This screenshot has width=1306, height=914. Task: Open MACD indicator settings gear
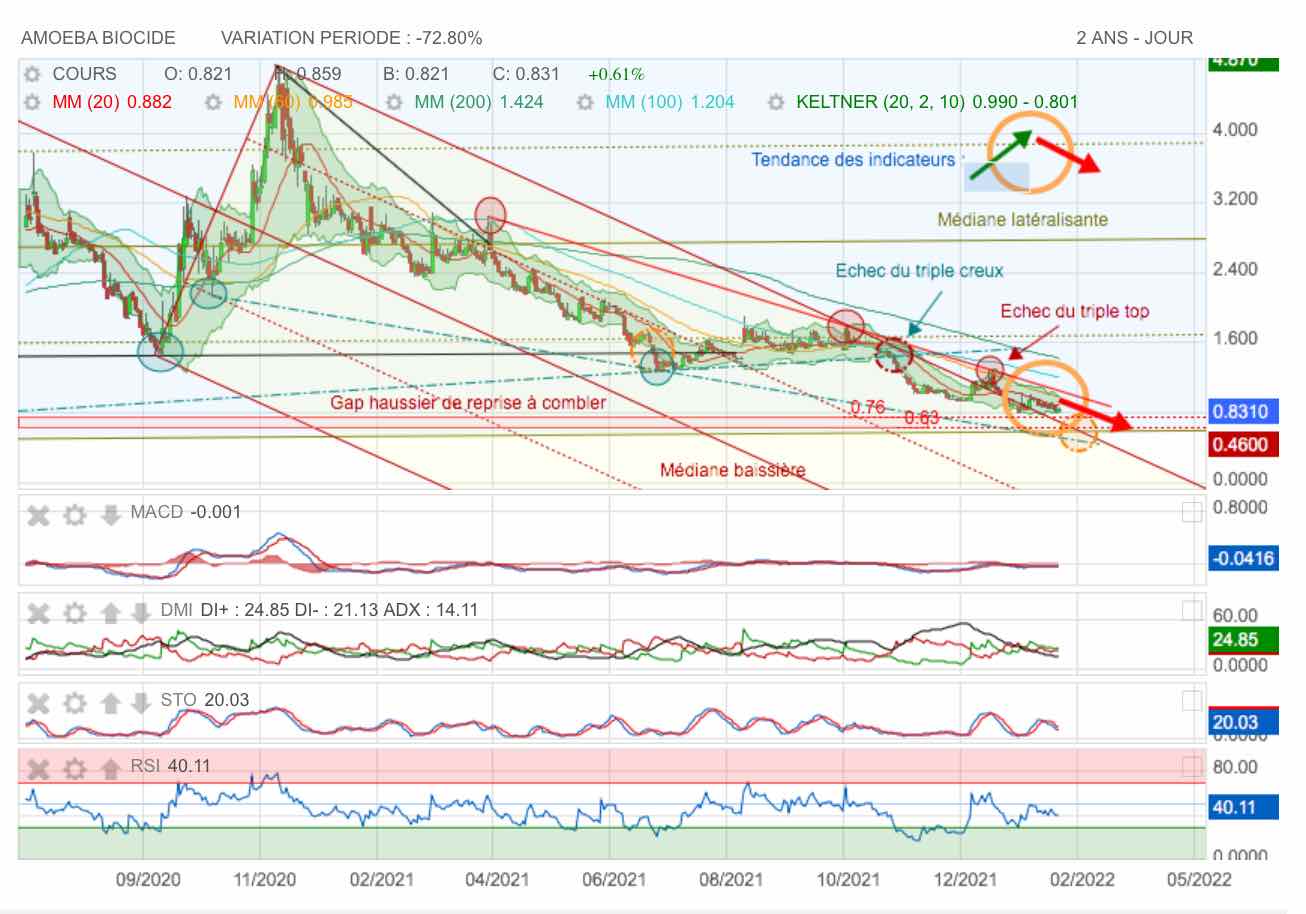pos(74,515)
